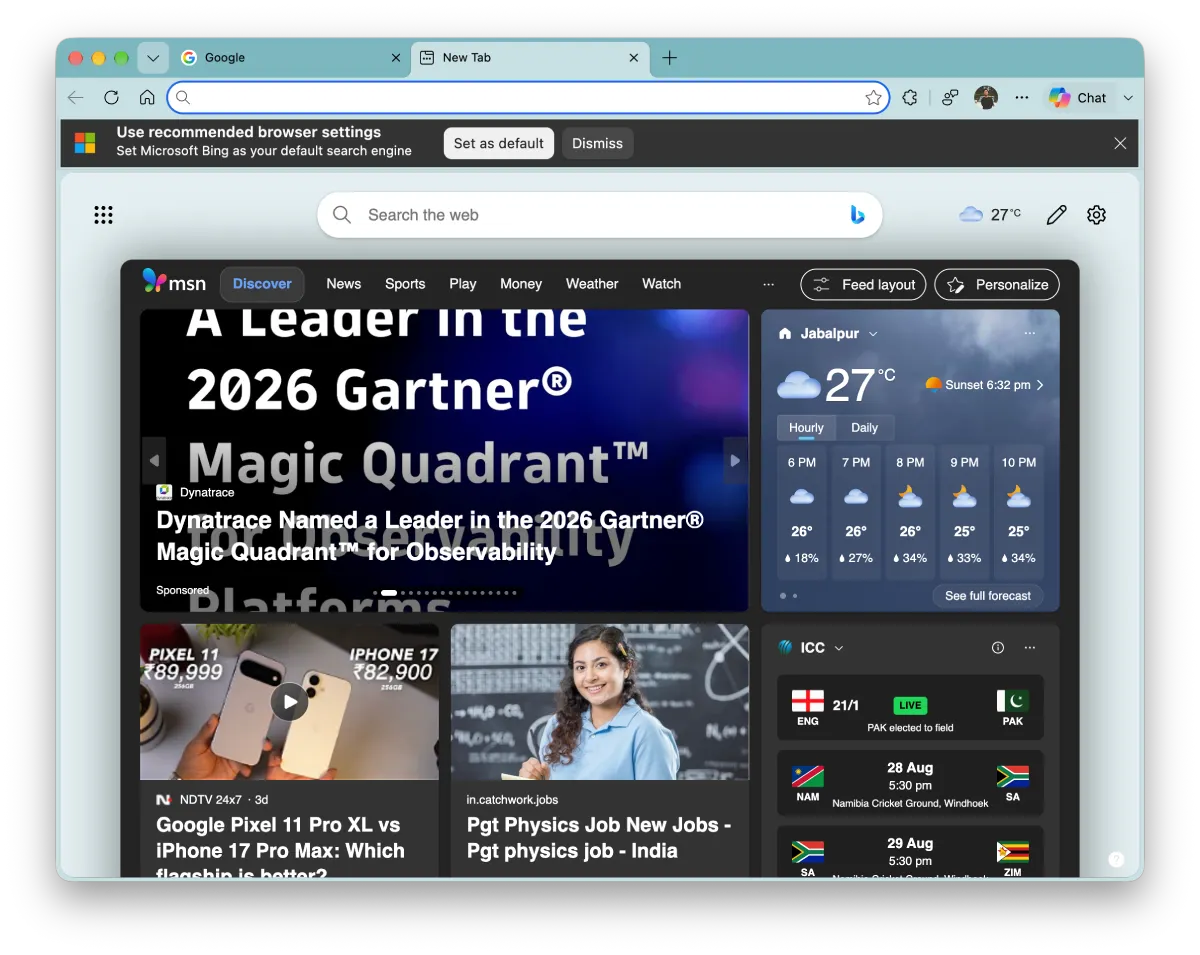Close the Google tab

[396, 58]
